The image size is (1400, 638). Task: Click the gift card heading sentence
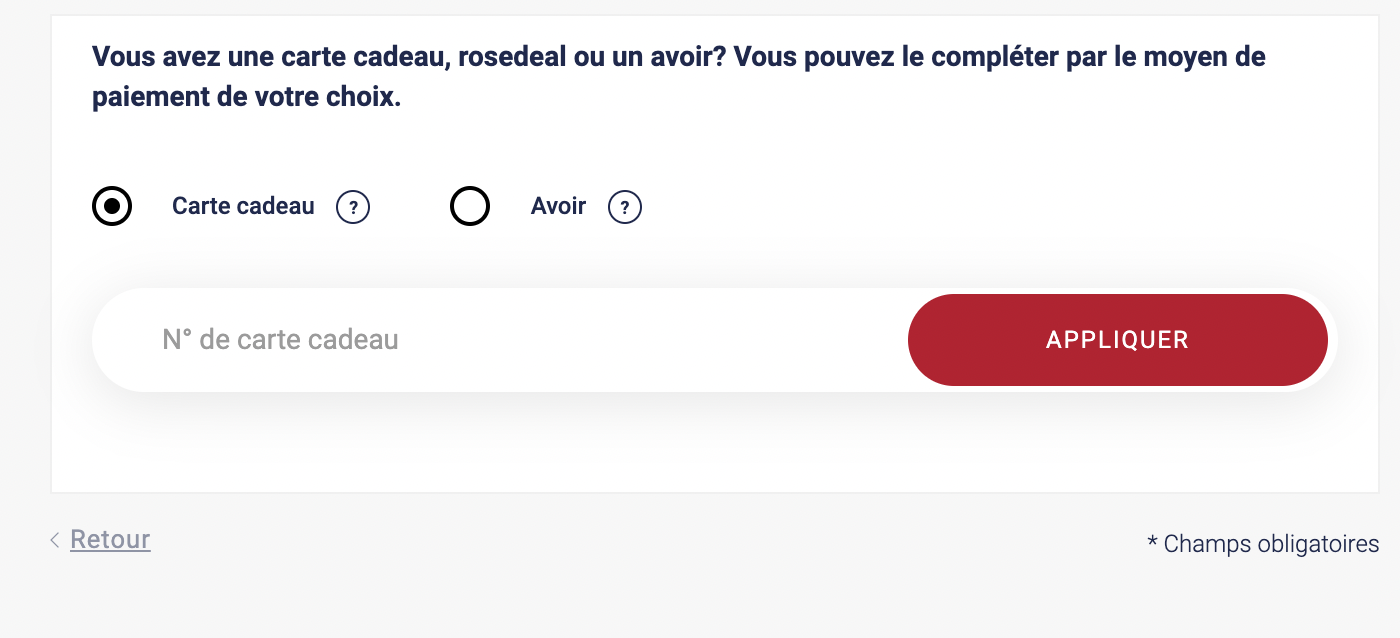coord(679,77)
